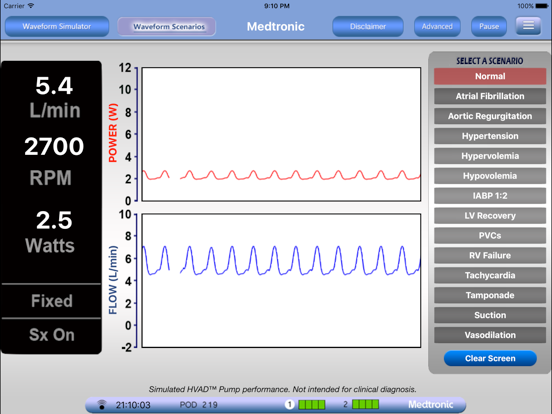The height and width of the screenshot is (414, 552).
Task: Open the Disclaimer button
Action: click(368, 26)
